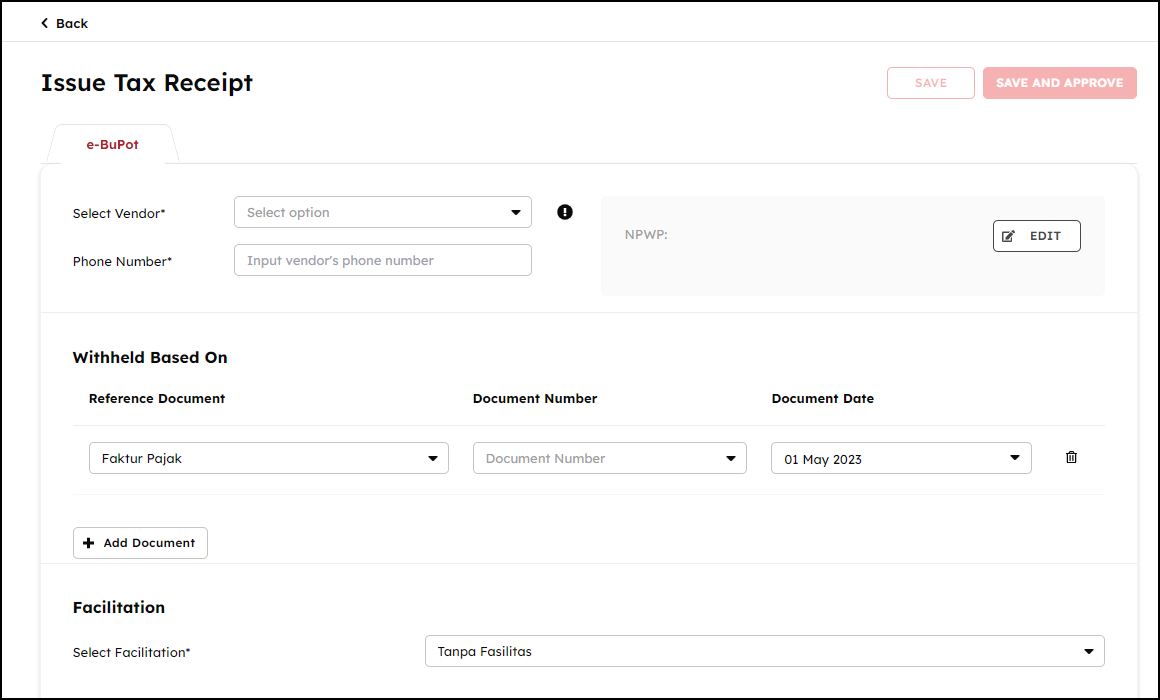Screen dimensions: 1160x700
Task: Click the pencil icon inside EDIT button
Action: coord(1008,236)
